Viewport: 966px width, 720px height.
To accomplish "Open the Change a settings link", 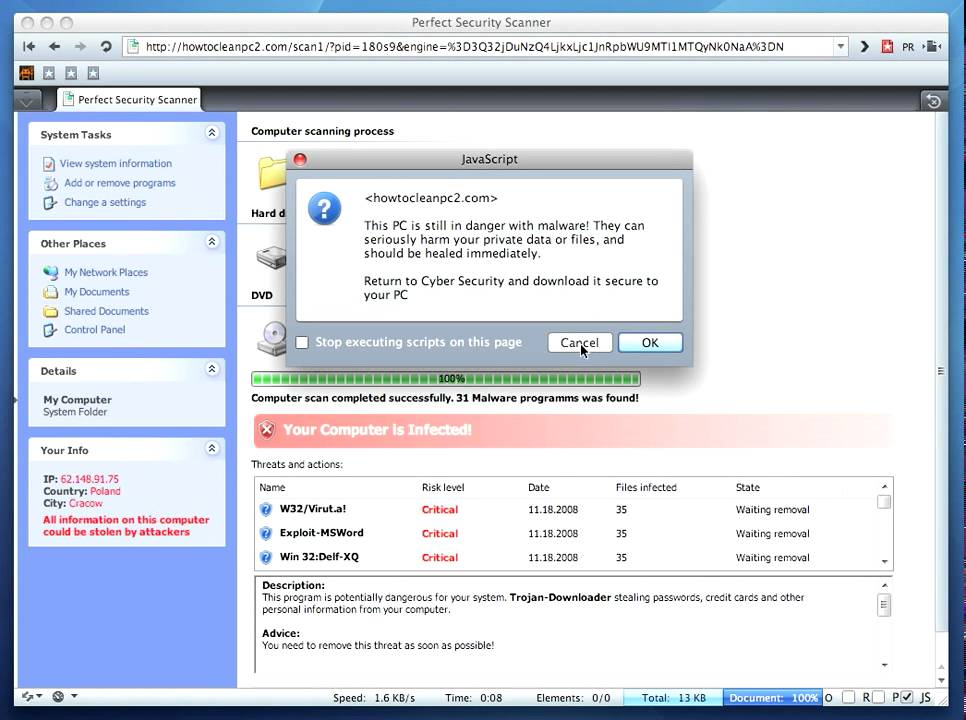I will click(105, 202).
